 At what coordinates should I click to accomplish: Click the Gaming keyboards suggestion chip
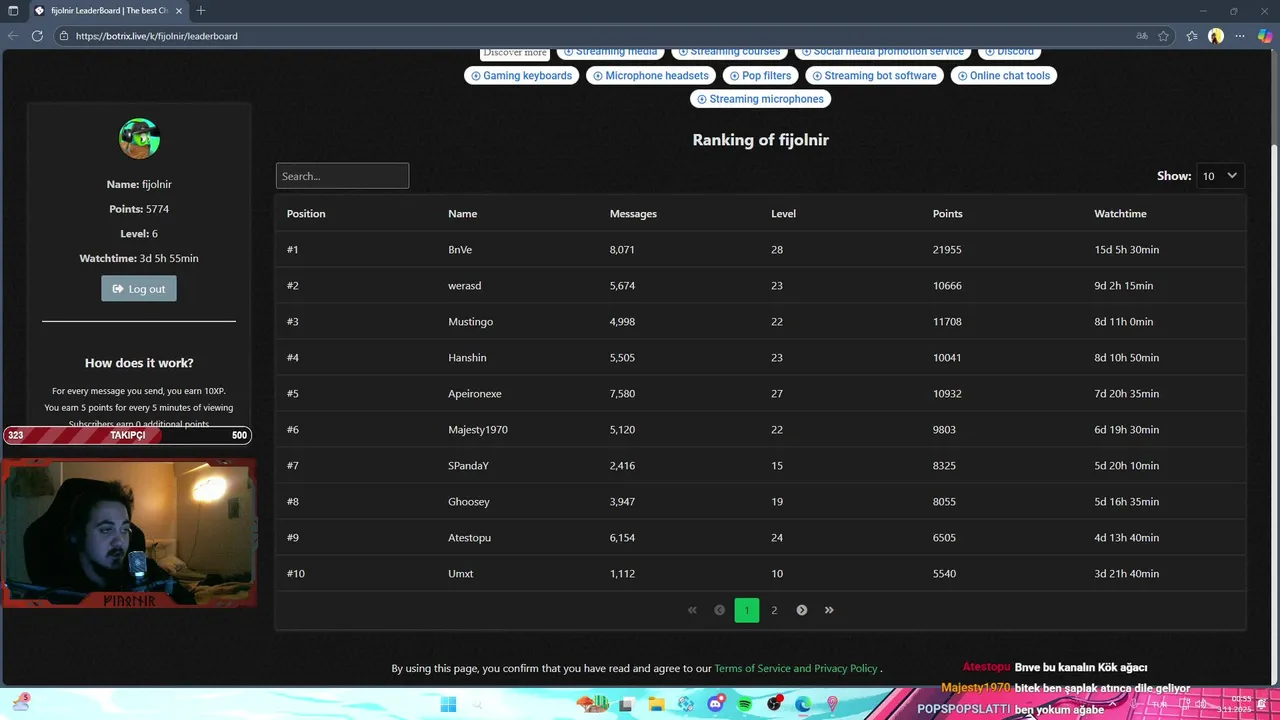pos(522,76)
